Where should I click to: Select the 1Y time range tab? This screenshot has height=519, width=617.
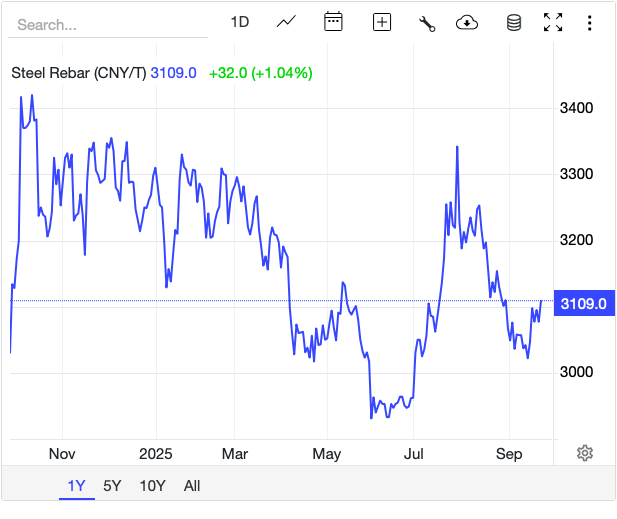77,486
